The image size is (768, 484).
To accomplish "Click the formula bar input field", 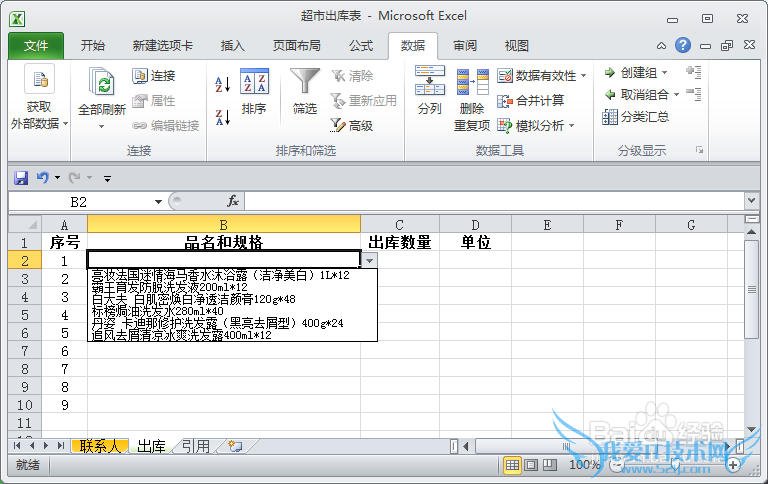I will pos(494,201).
